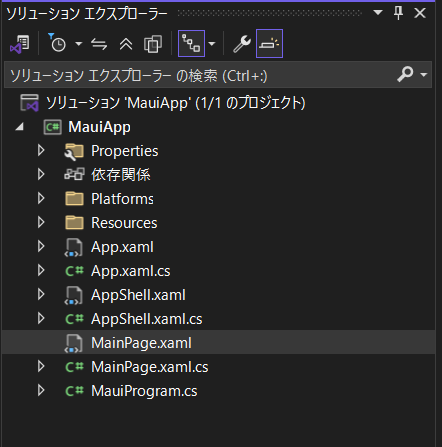Open file nesting options dropdown arrow
The width and height of the screenshot is (442, 447).
tap(212, 44)
